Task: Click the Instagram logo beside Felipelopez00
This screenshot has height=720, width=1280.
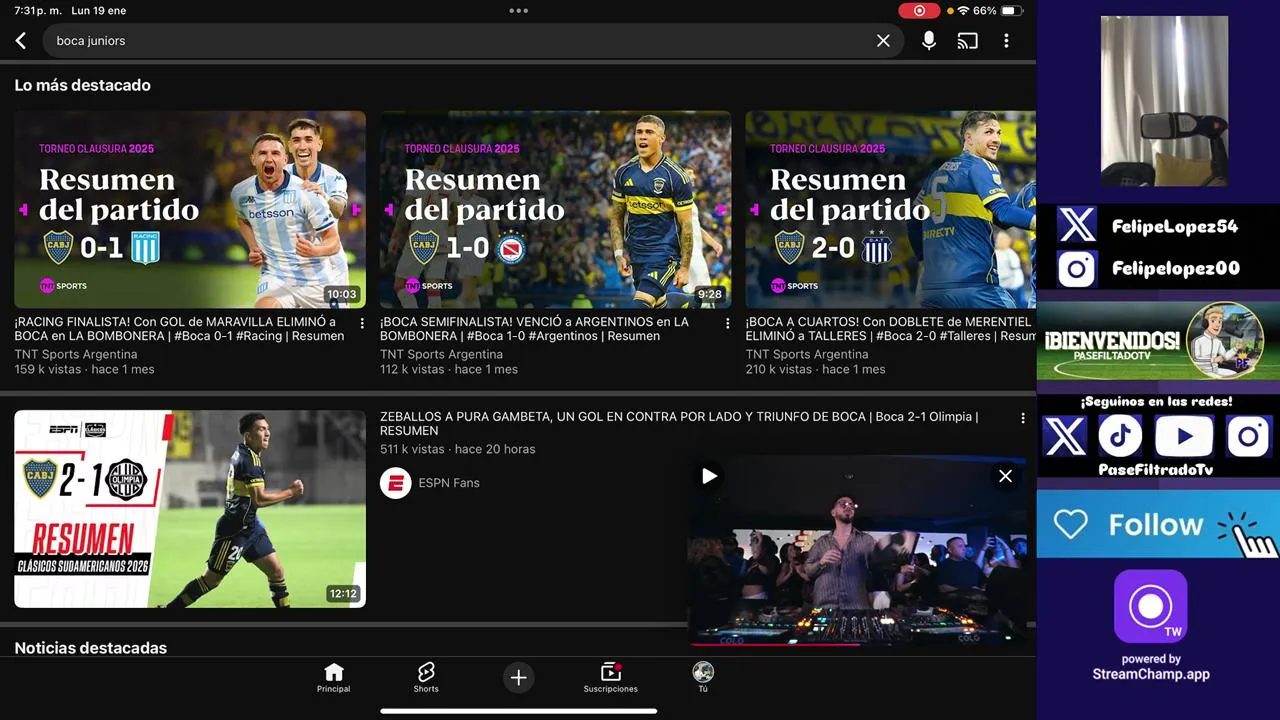Action: (1077, 269)
